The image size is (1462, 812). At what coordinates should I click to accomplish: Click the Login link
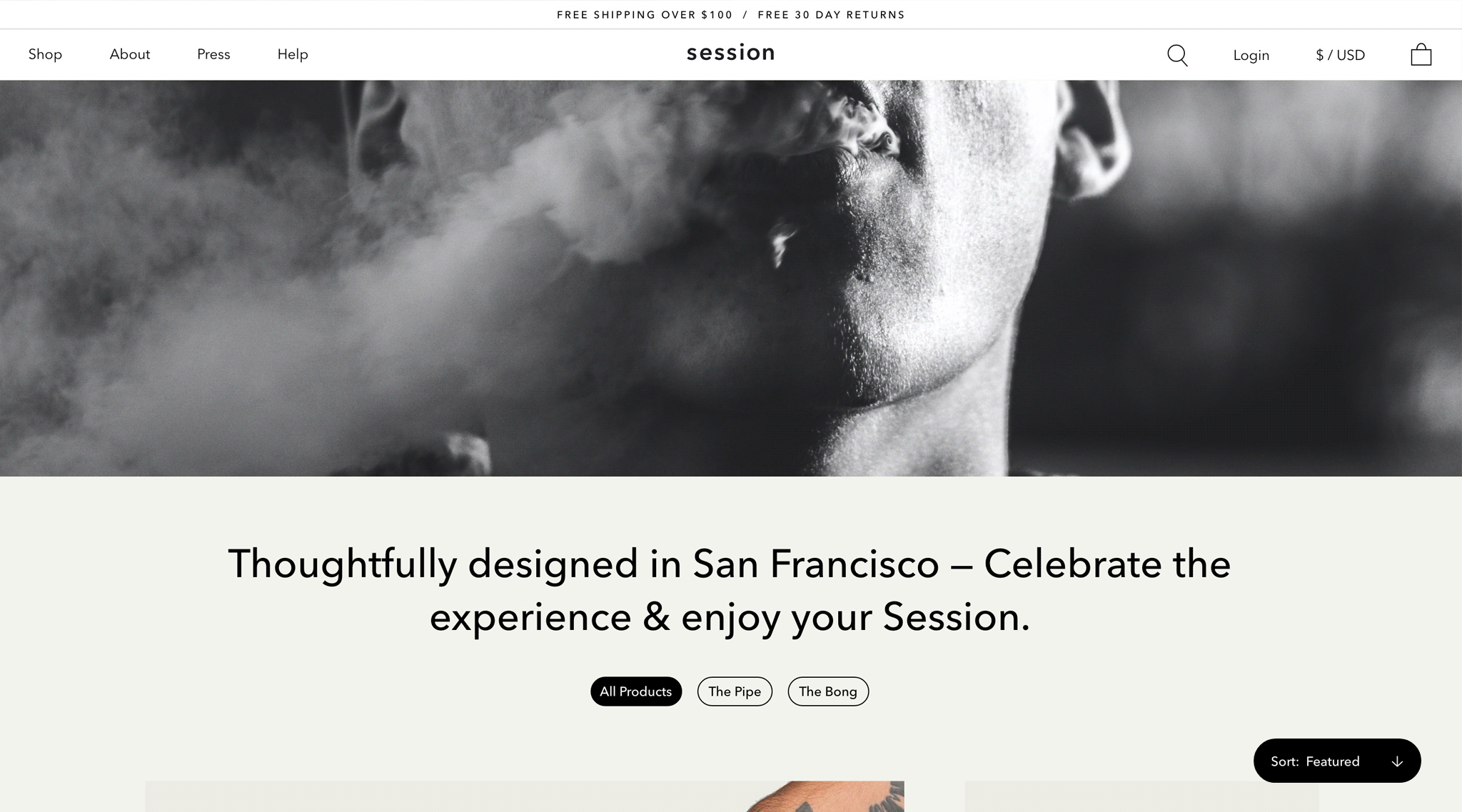[1251, 55]
